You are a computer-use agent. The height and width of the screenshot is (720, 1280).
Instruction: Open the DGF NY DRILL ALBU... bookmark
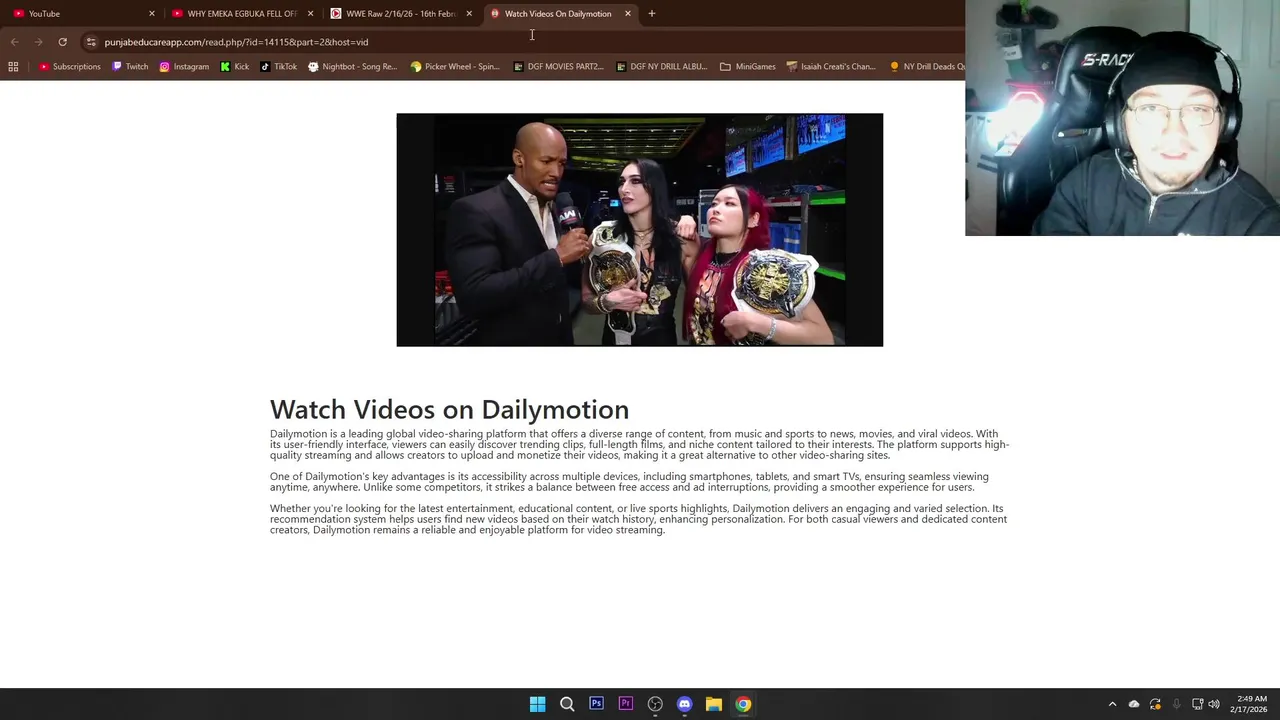click(x=662, y=66)
